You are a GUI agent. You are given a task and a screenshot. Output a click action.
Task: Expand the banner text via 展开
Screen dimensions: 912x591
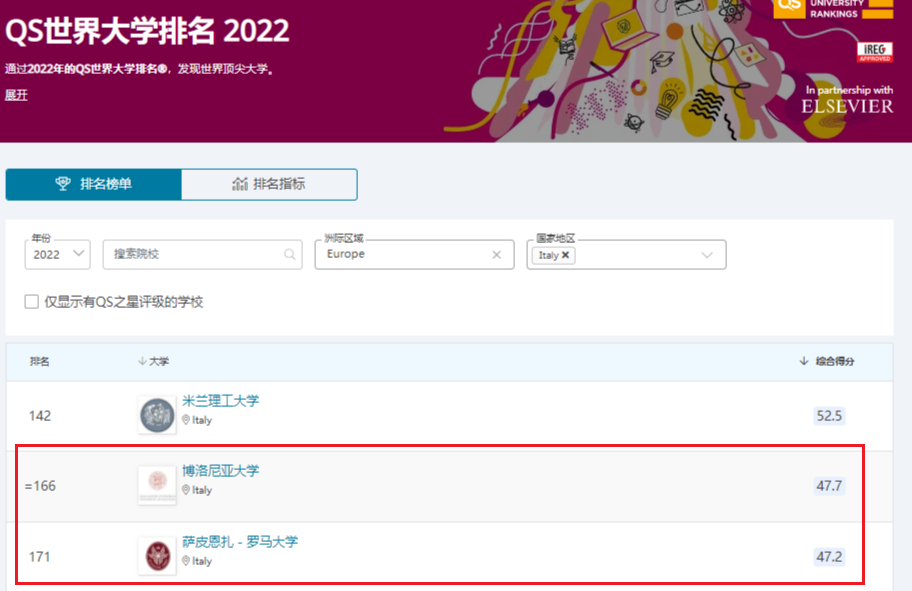[16, 95]
